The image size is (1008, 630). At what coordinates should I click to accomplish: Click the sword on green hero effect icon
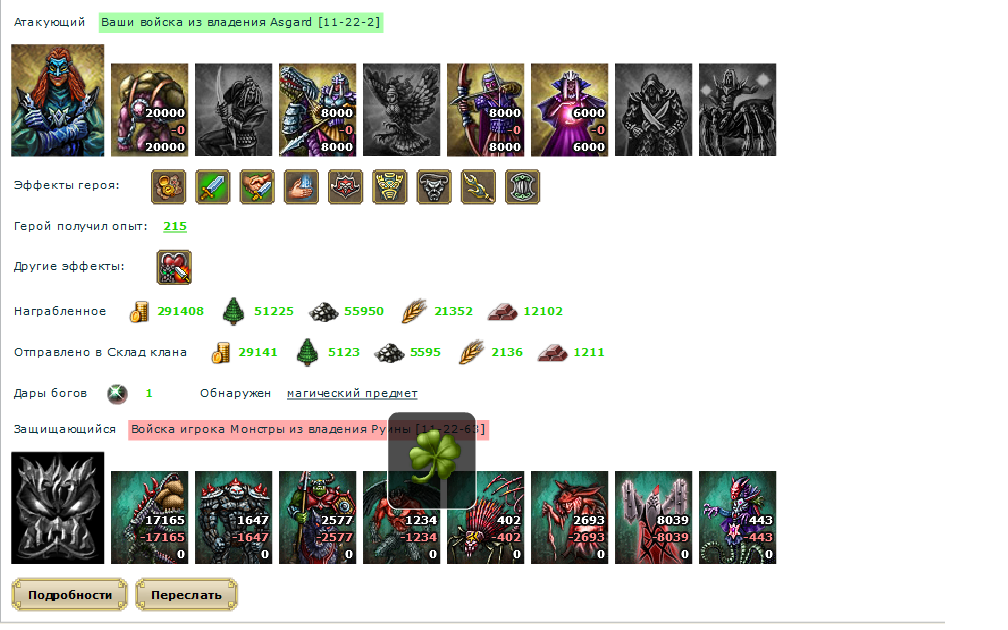[x=213, y=187]
